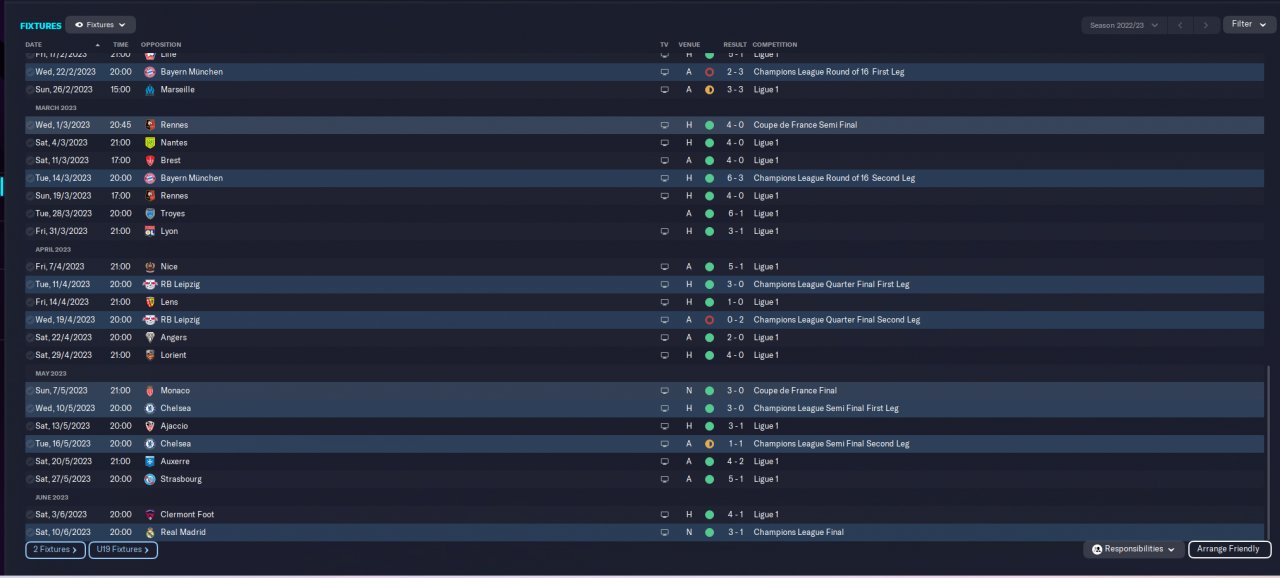Click the green win indicator on Real Madrid row

tap(709, 532)
